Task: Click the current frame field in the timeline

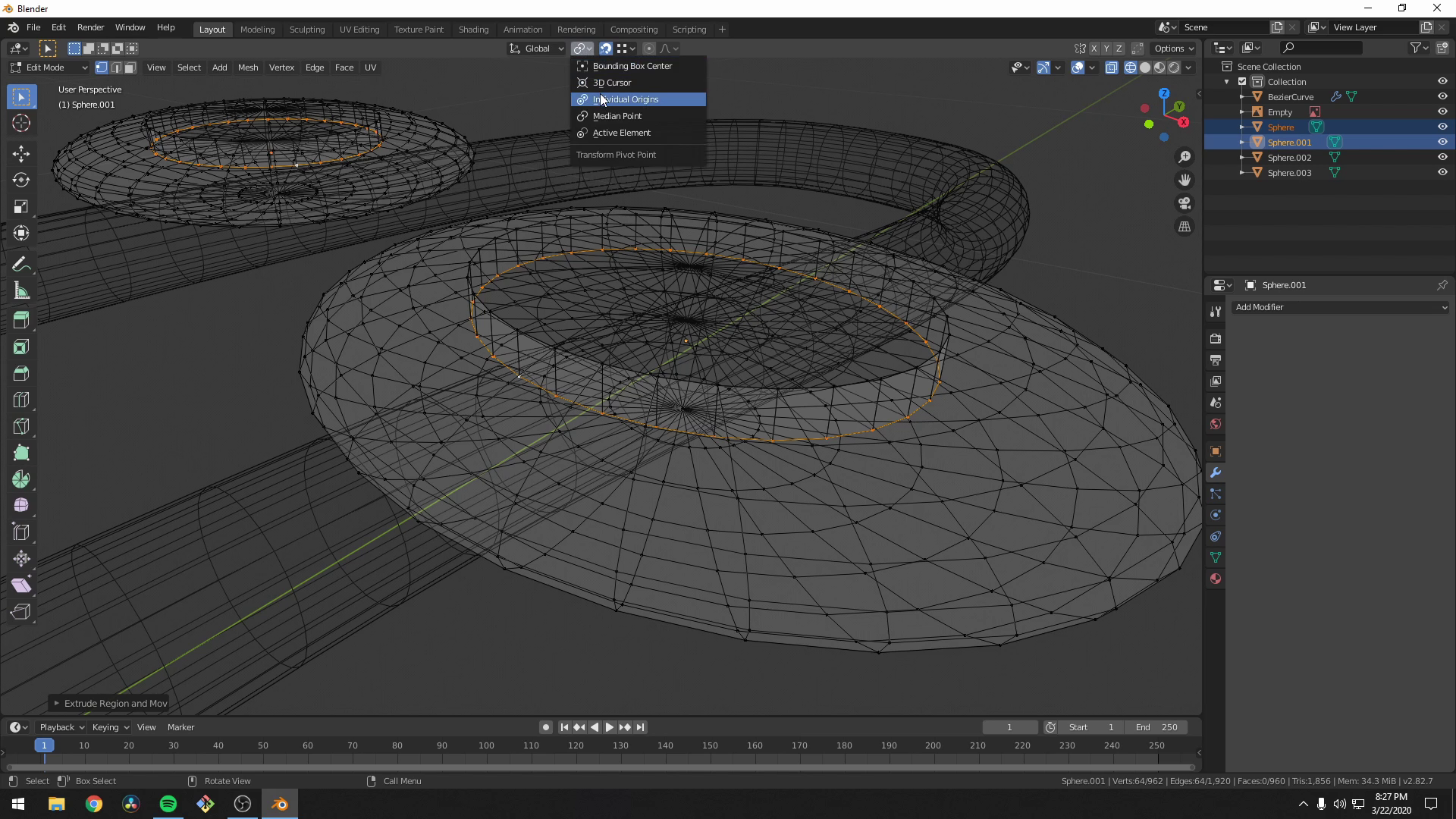Action: 1009,726
